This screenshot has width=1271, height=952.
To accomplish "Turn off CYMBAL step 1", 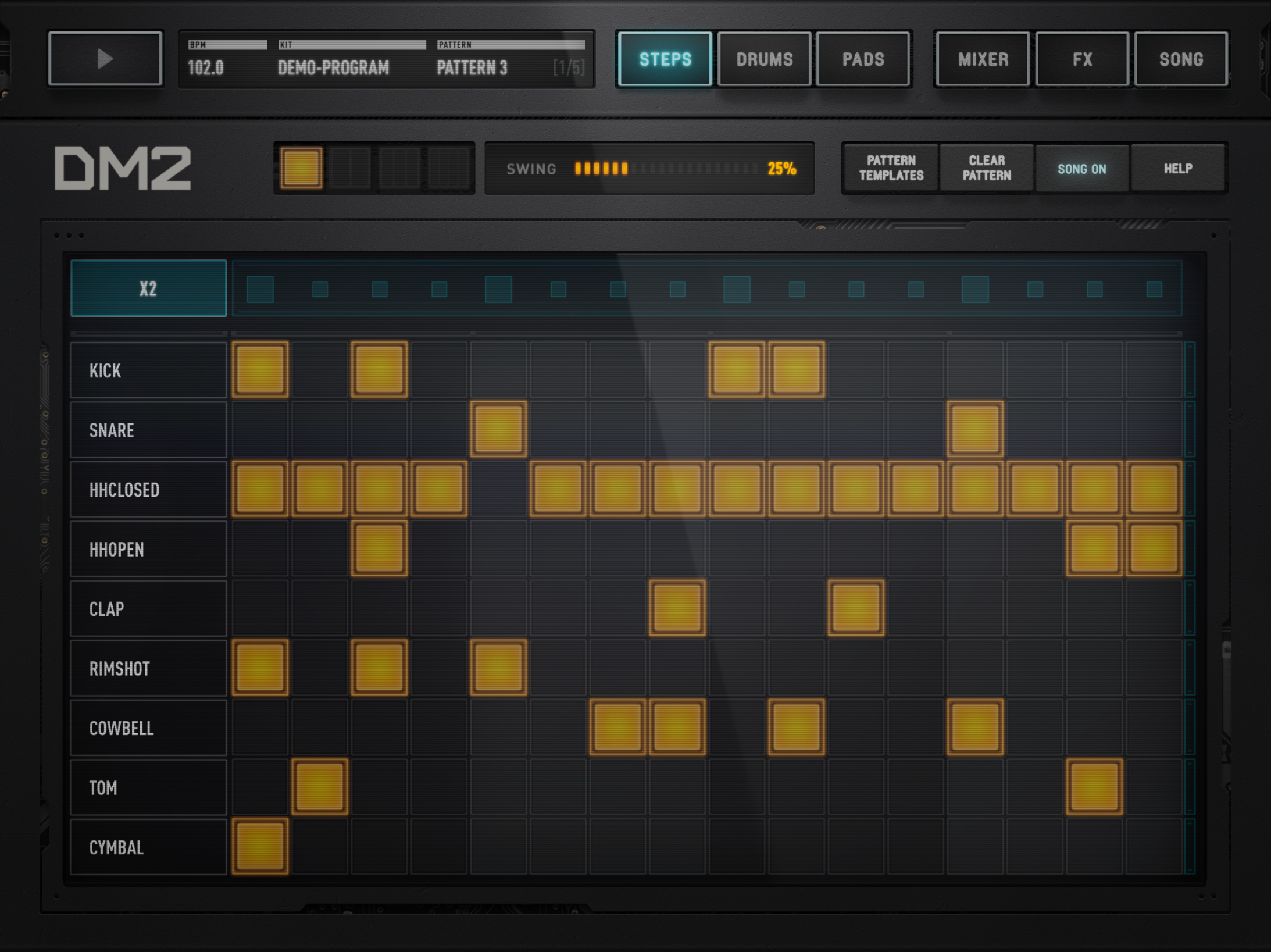I will click(260, 847).
